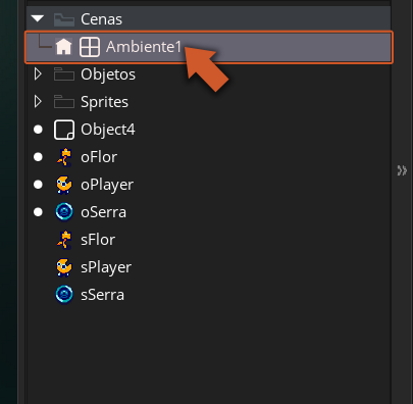Expand the Sprites folder
The image size is (413, 404).
coord(38,102)
